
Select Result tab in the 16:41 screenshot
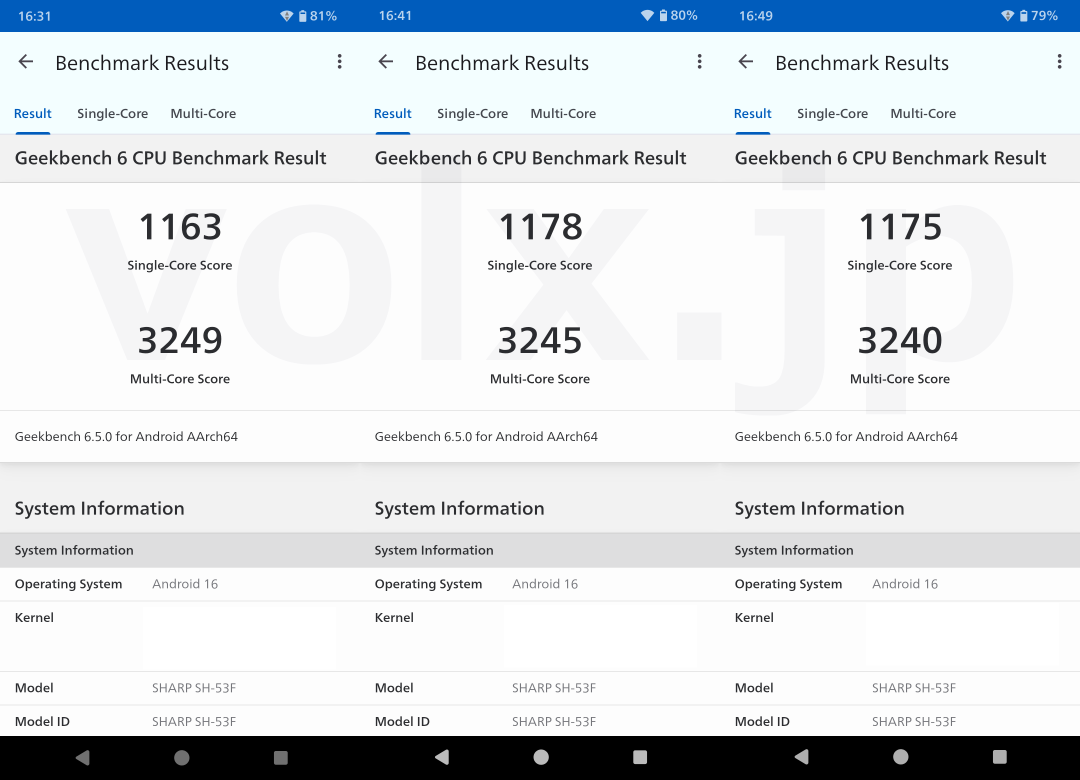point(393,114)
